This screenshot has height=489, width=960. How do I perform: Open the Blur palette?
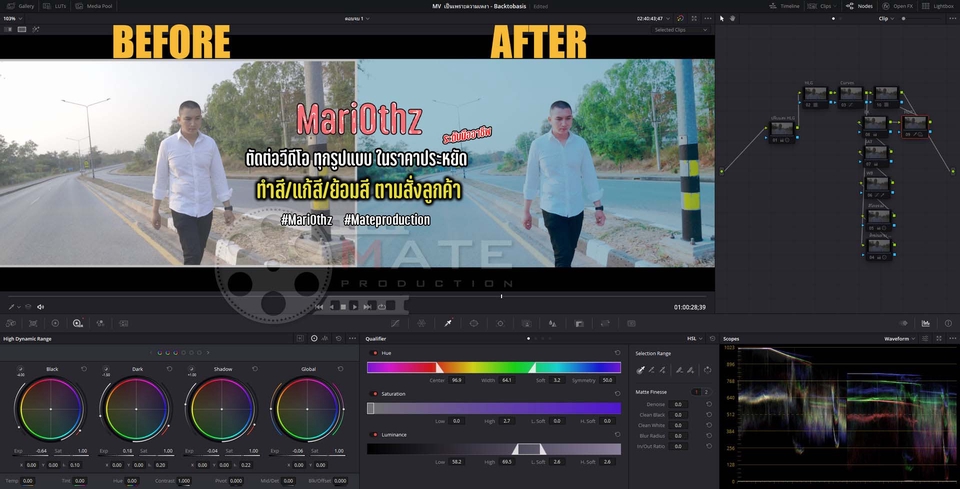tap(553, 323)
